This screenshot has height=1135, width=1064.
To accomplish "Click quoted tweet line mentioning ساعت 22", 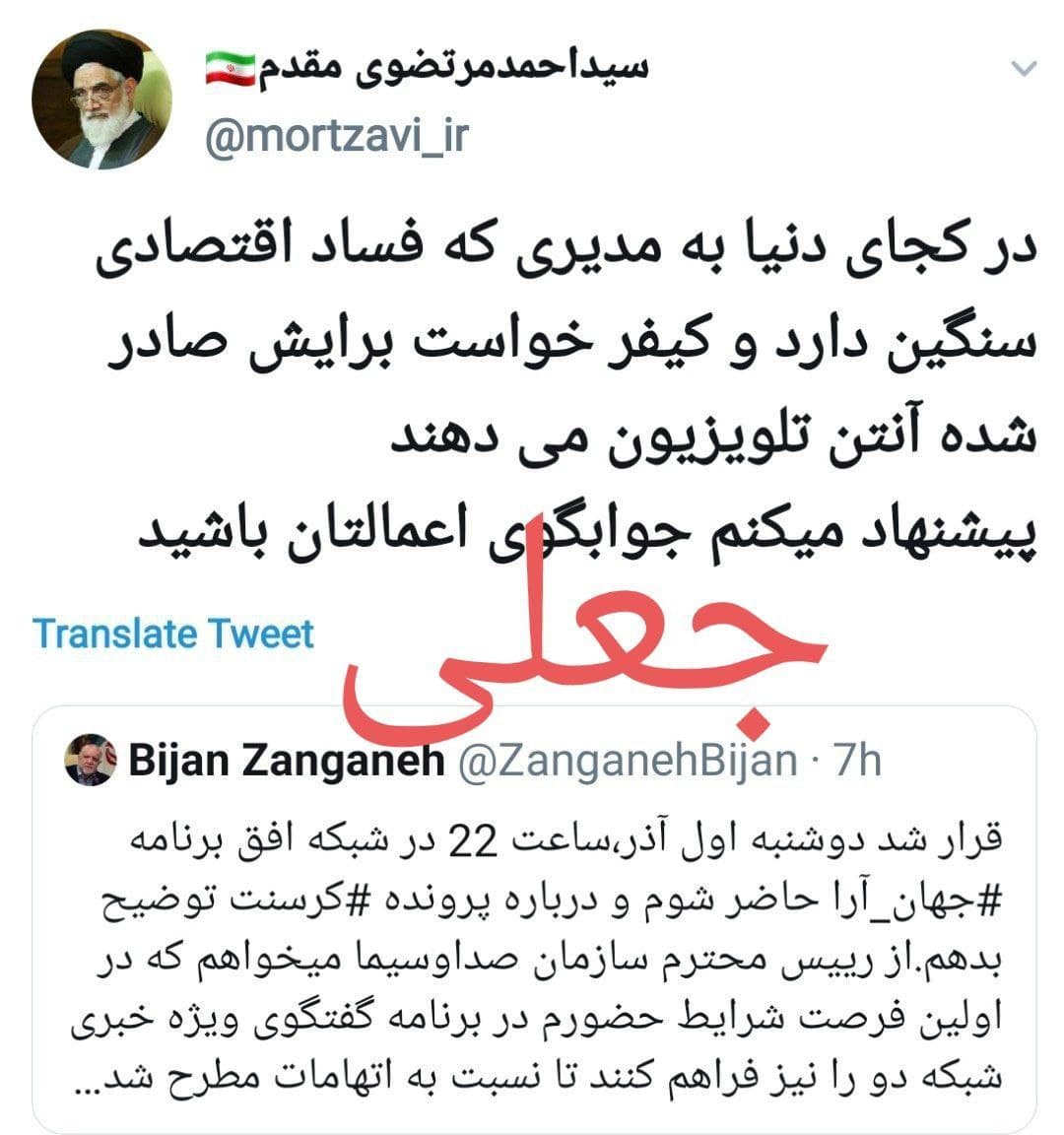I will [566, 839].
